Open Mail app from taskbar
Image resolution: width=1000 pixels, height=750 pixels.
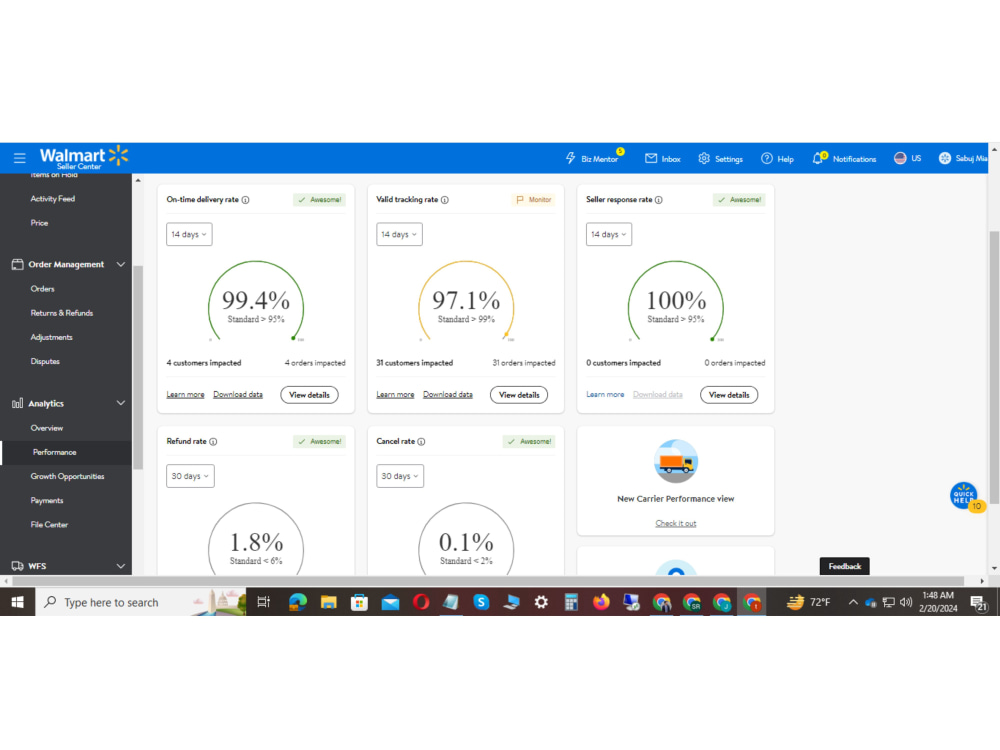click(390, 602)
